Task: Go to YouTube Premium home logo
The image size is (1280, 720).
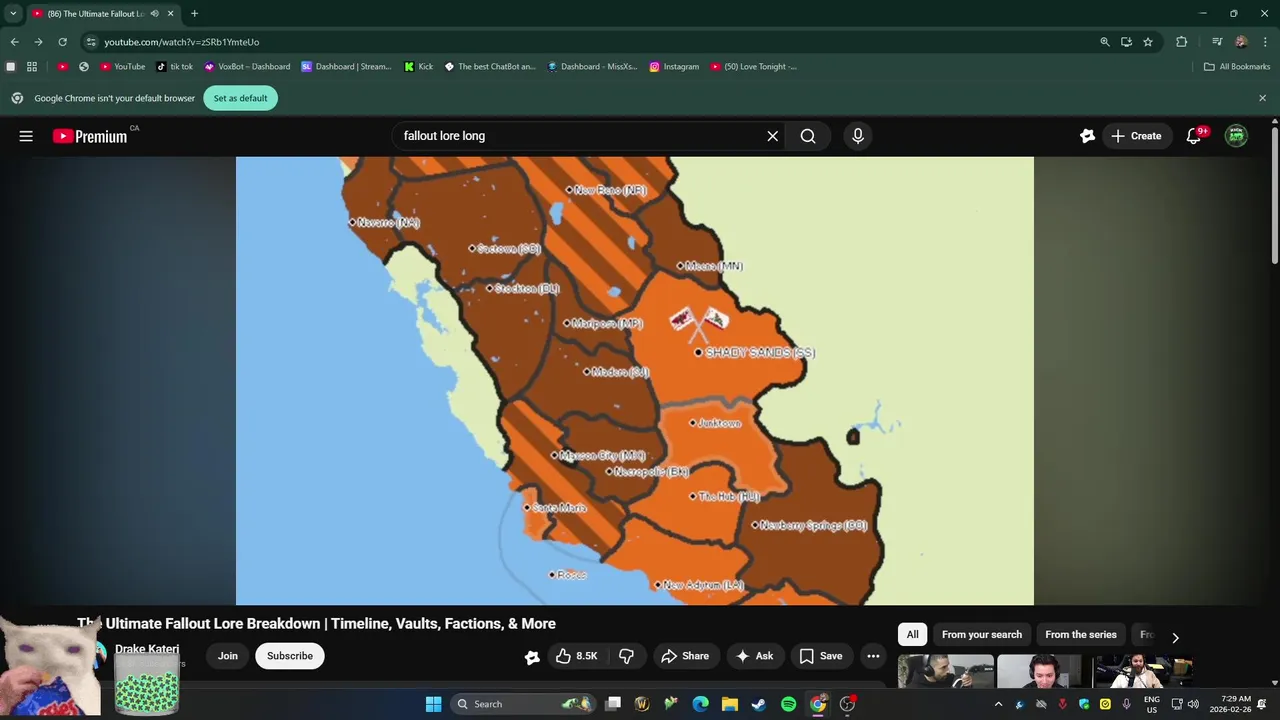Action: [x=90, y=136]
